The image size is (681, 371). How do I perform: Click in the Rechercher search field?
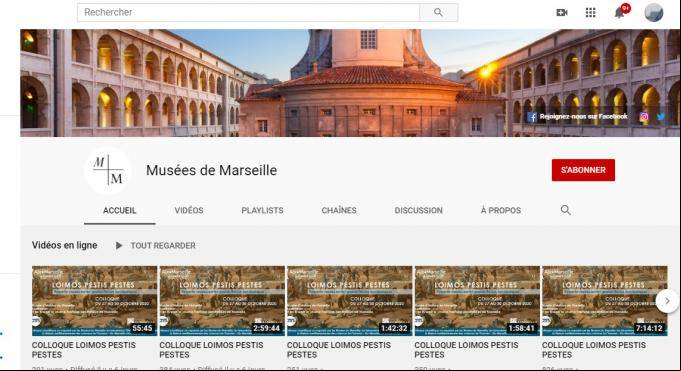click(248, 12)
